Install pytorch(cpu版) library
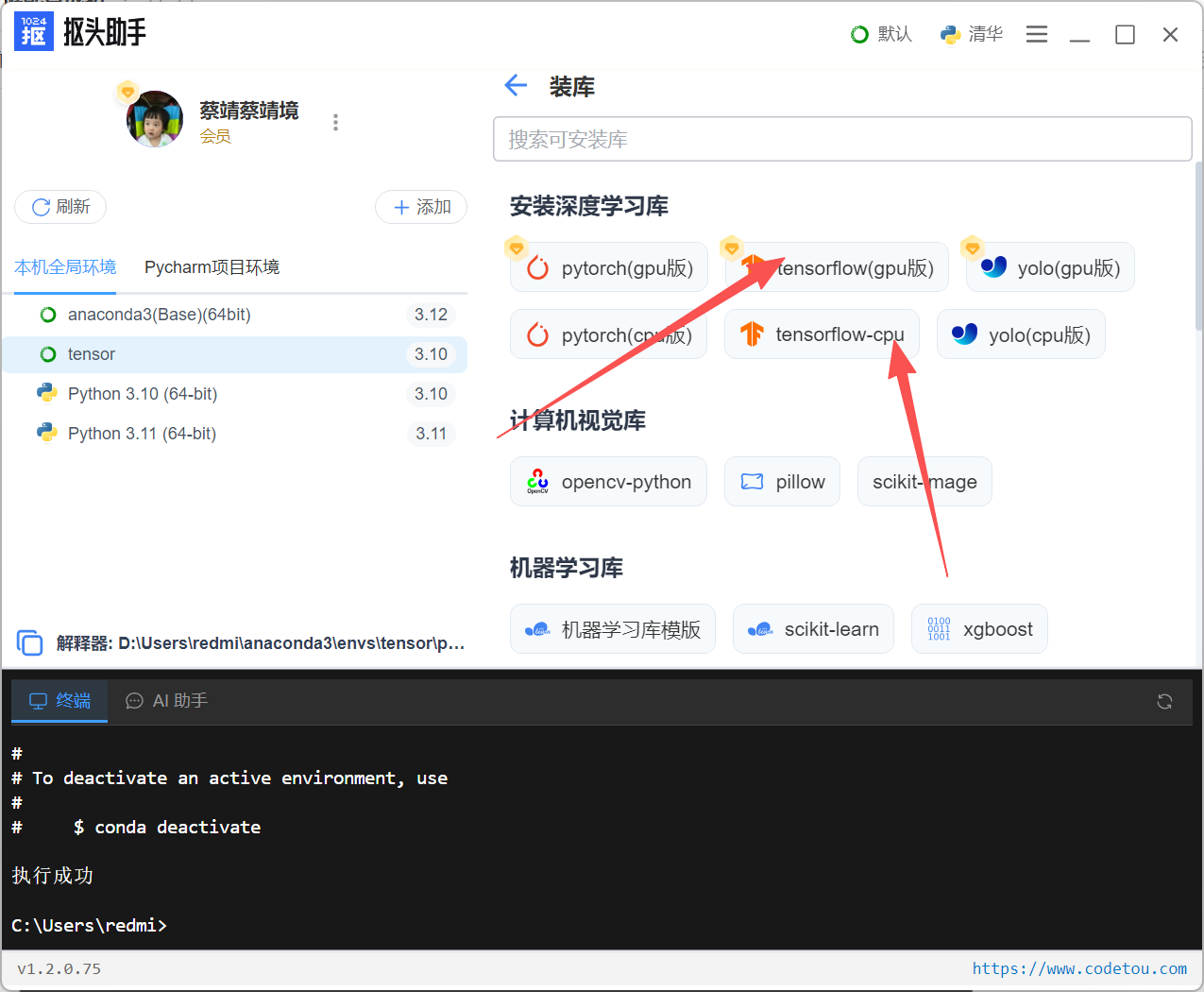This screenshot has width=1204, height=992. (x=608, y=335)
